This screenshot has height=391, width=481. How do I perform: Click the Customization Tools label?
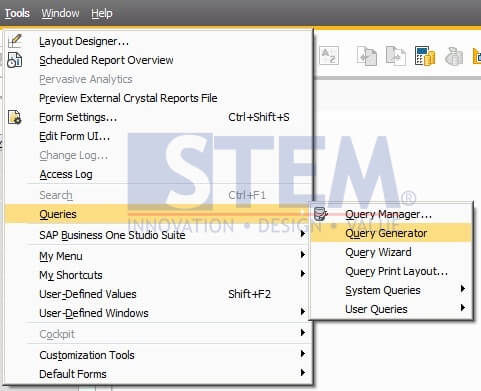pos(87,355)
